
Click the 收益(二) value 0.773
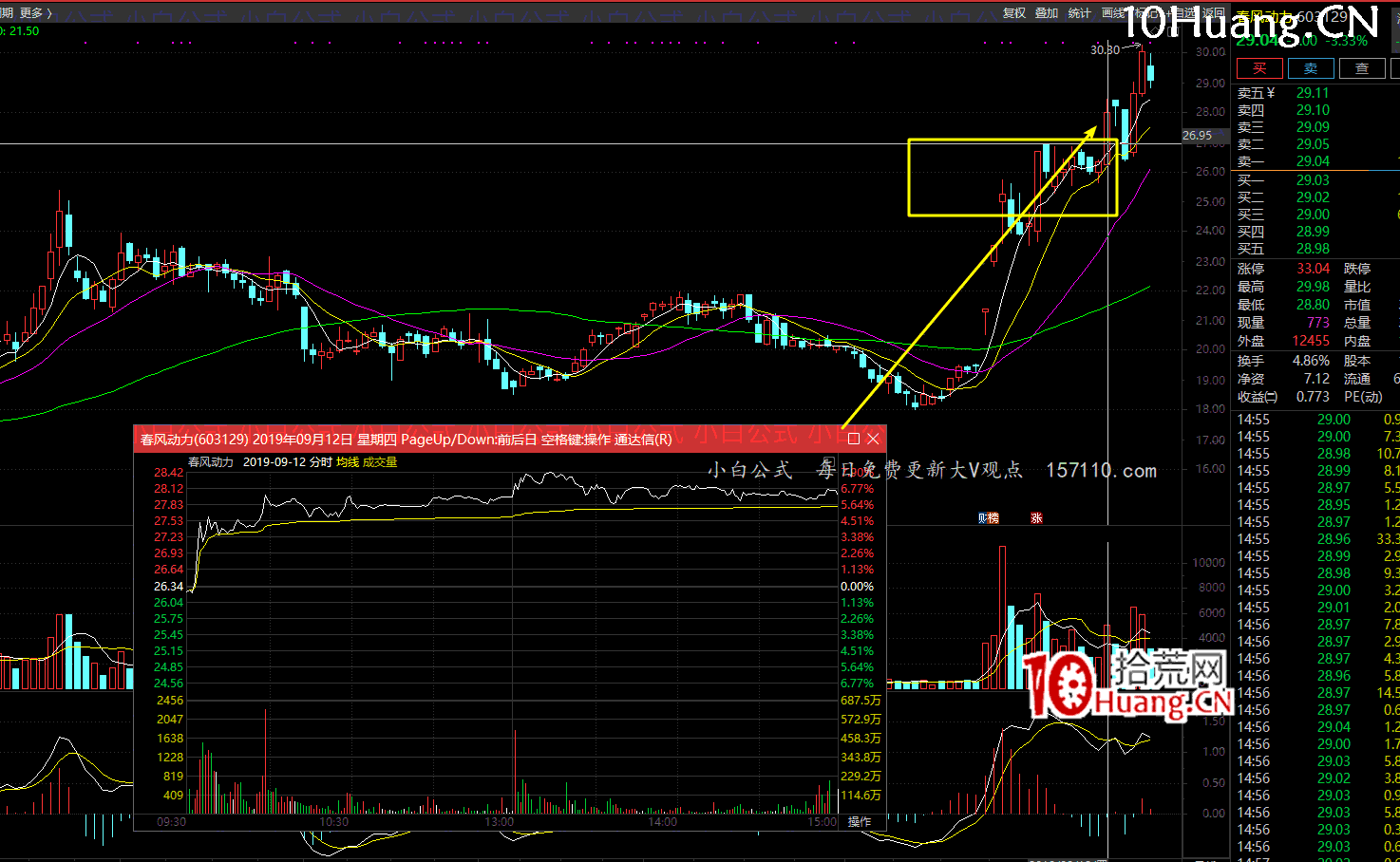[x=1313, y=397]
